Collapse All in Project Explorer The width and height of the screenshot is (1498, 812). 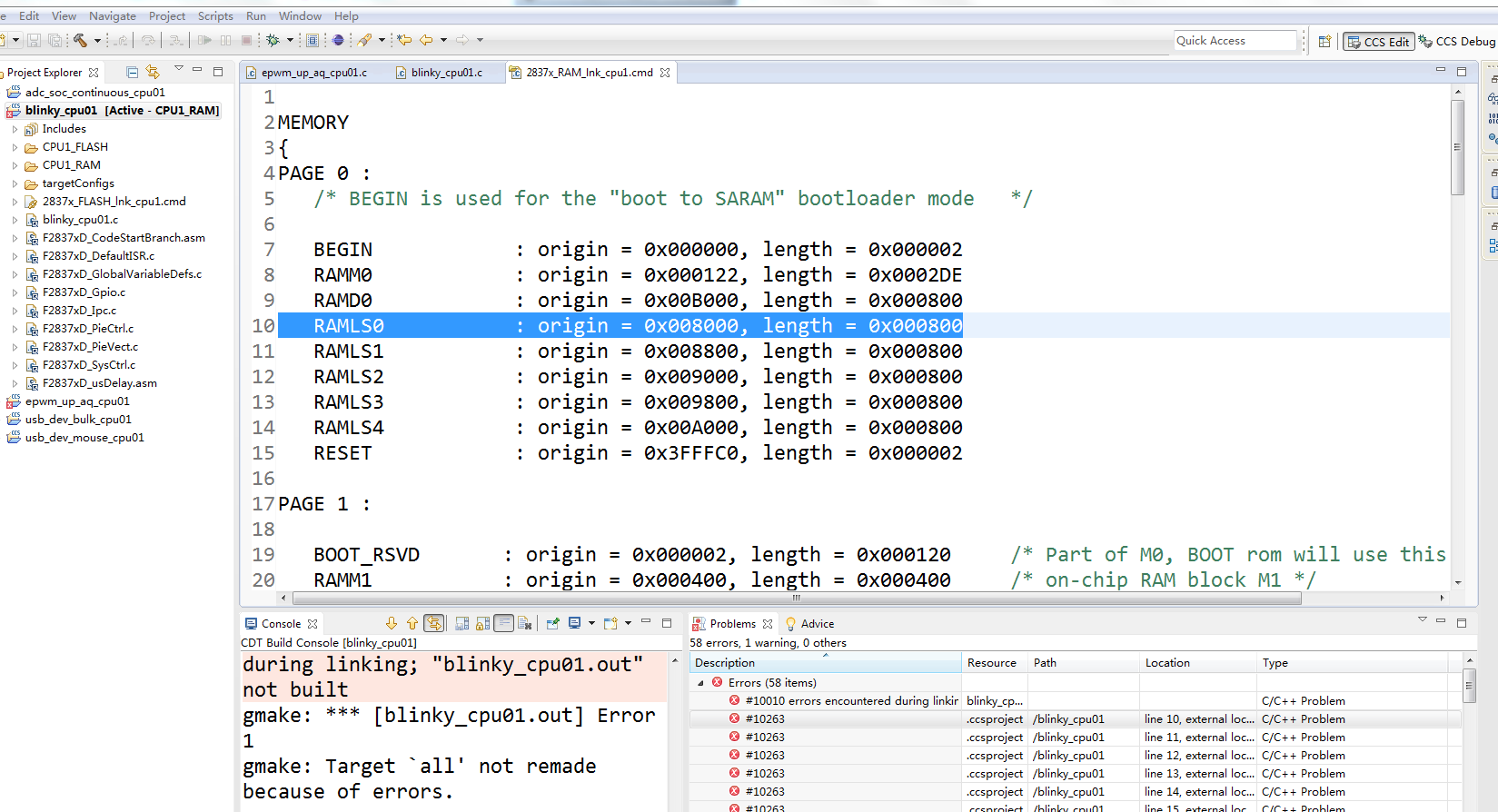coord(132,72)
